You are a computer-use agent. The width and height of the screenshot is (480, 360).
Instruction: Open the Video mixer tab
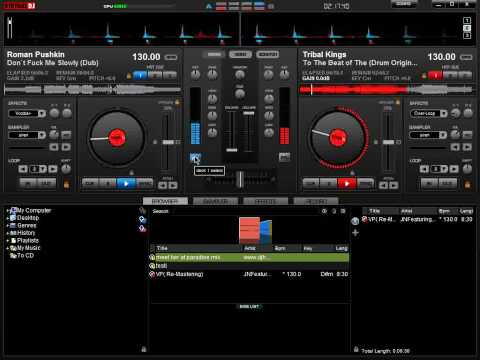coord(240,54)
